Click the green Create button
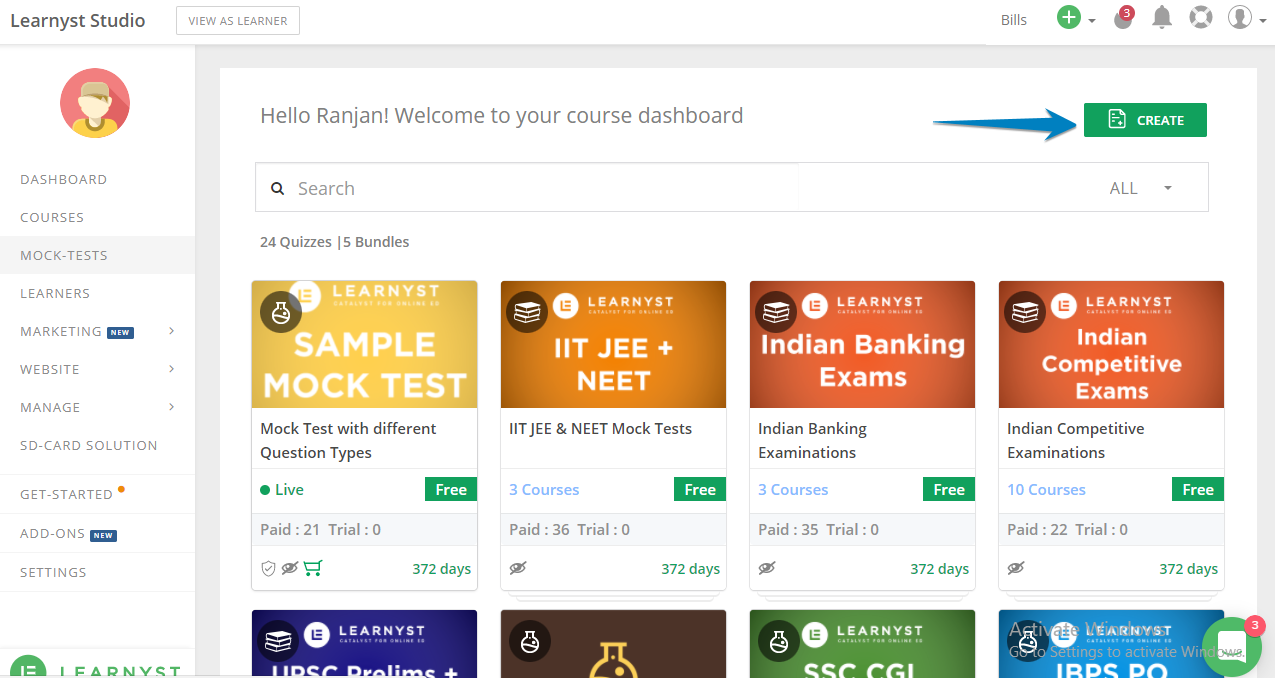 click(1145, 120)
